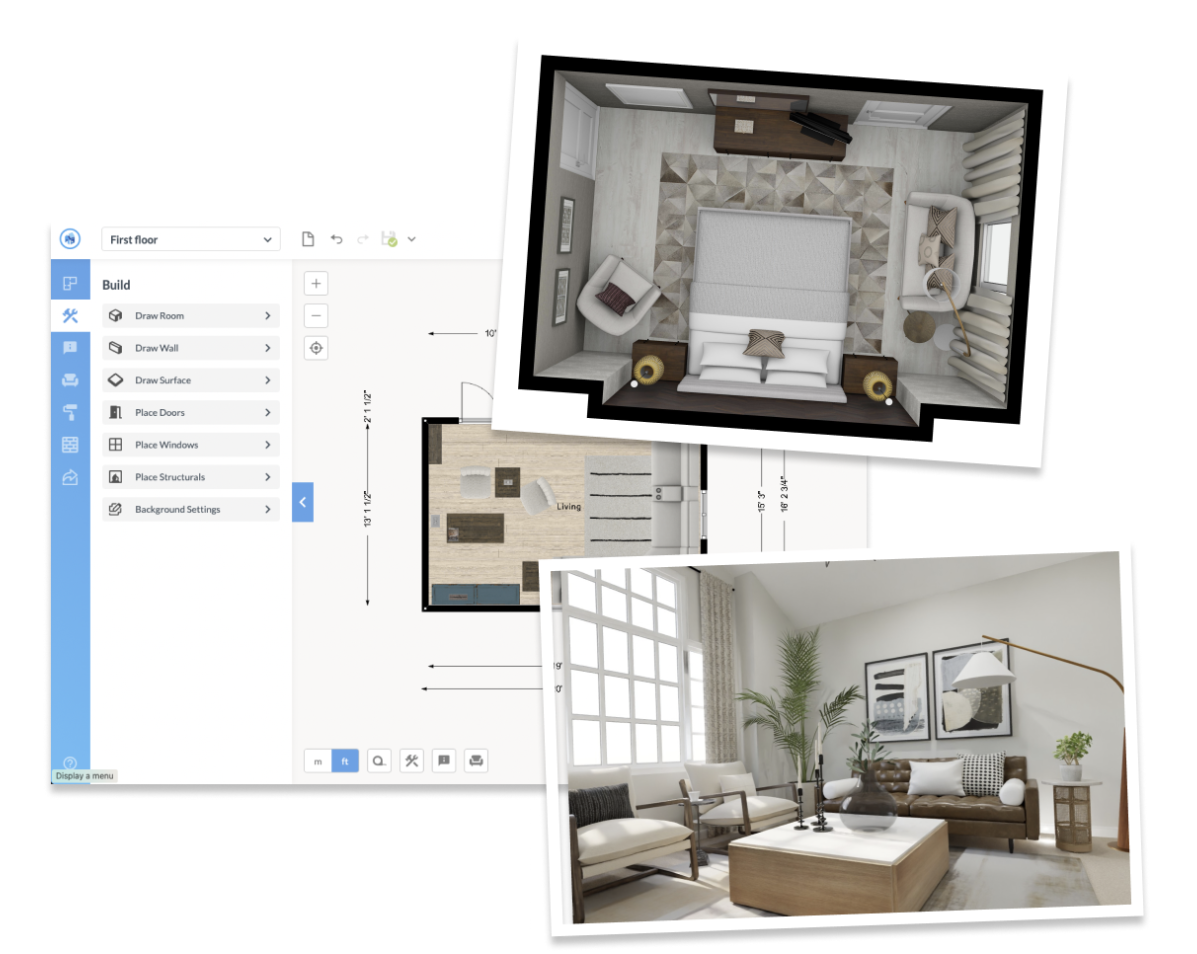Click the bottom build tools icon

click(x=411, y=761)
